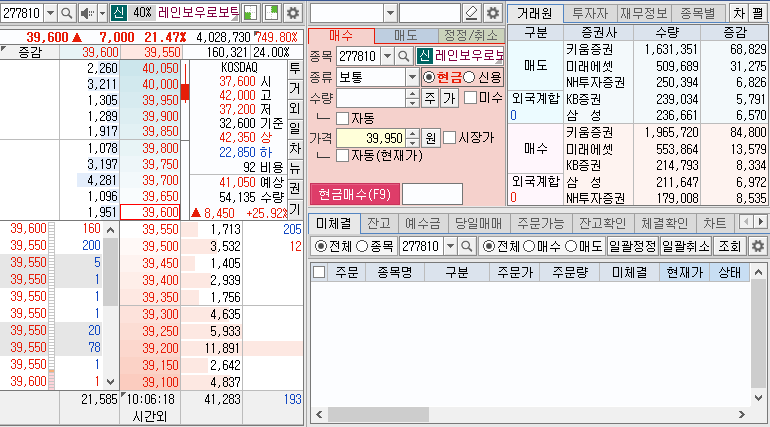The height and width of the screenshot is (427, 770).
Task: Expand the speaker options dropdown arrow
Action: tap(102, 13)
